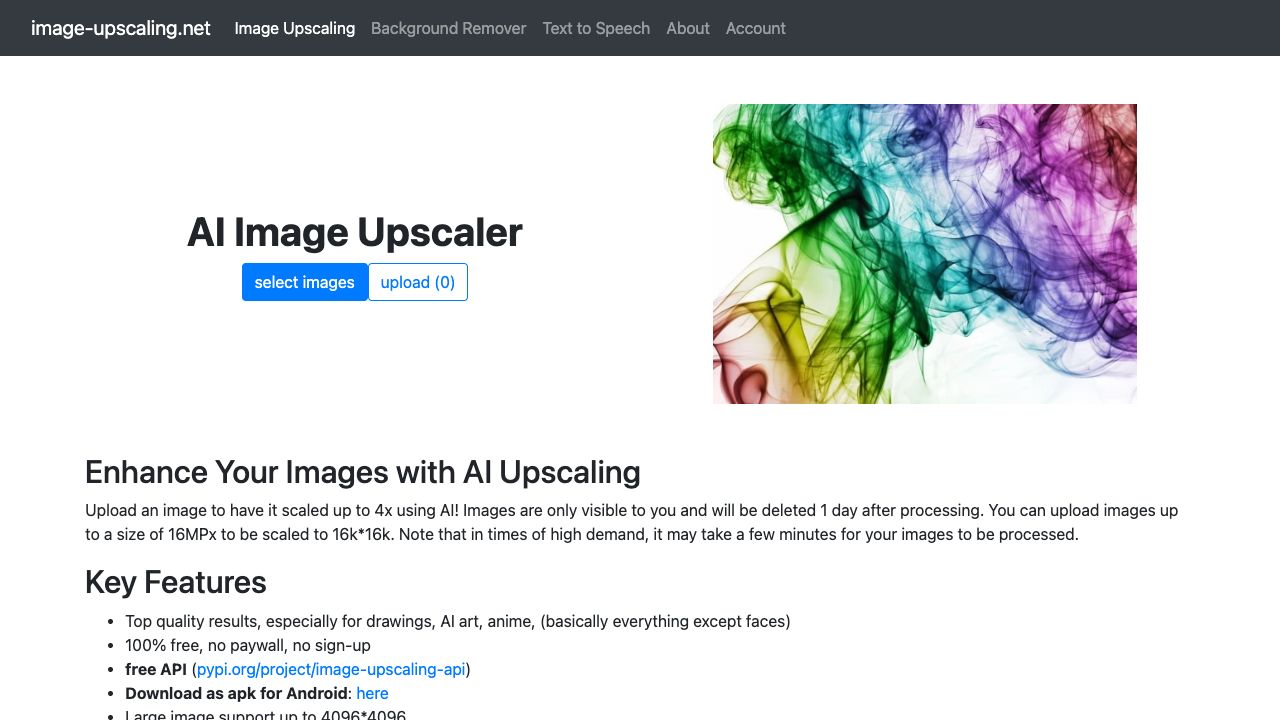Image resolution: width=1280 pixels, height=720 pixels.
Task: Click the paragraph about 16MPx upload size
Action: [632, 522]
